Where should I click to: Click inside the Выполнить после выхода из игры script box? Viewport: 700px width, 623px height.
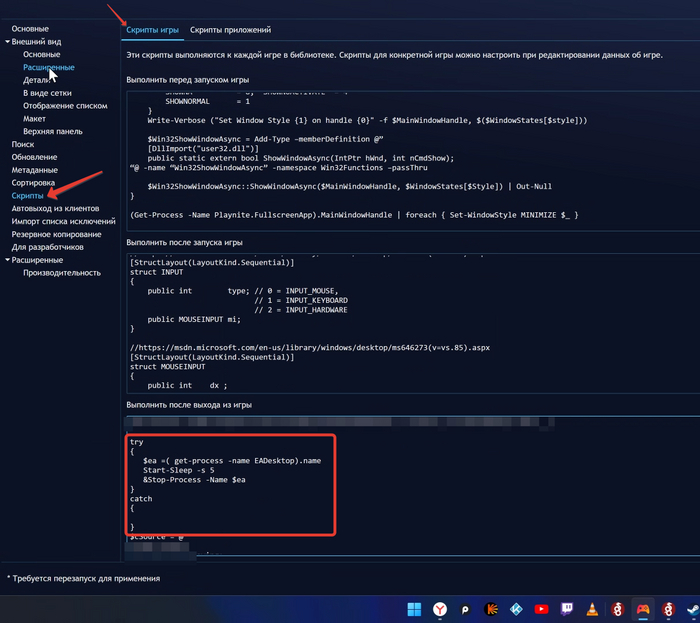coord(413,486)
